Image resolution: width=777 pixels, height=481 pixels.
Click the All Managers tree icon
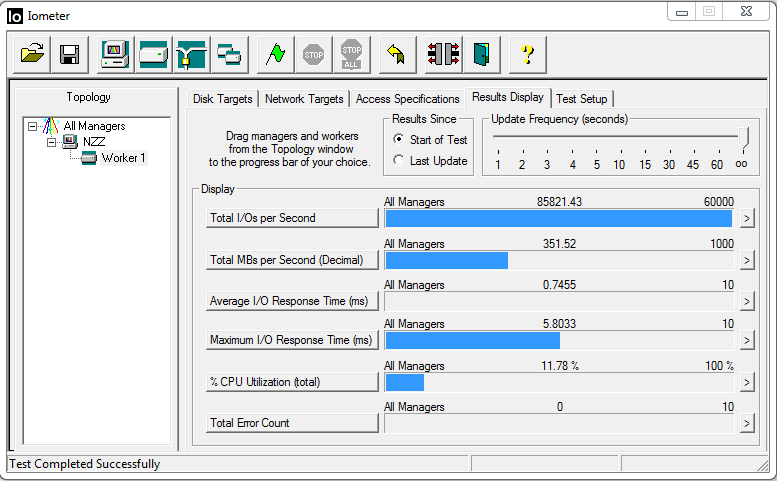click(50, 126)
